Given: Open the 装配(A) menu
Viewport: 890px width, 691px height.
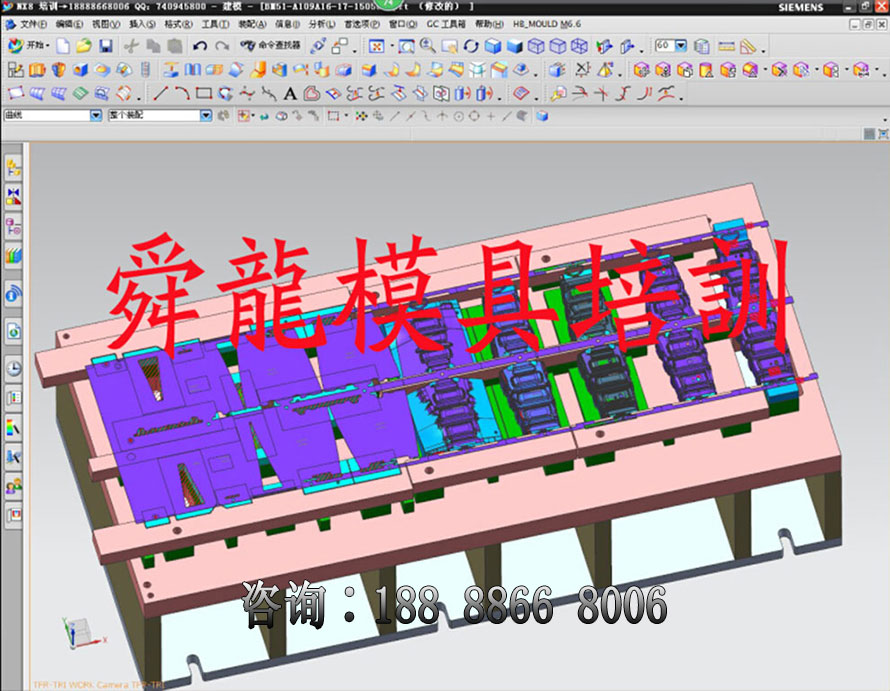Looking at the screenshot, I should (x=252, y=24).
